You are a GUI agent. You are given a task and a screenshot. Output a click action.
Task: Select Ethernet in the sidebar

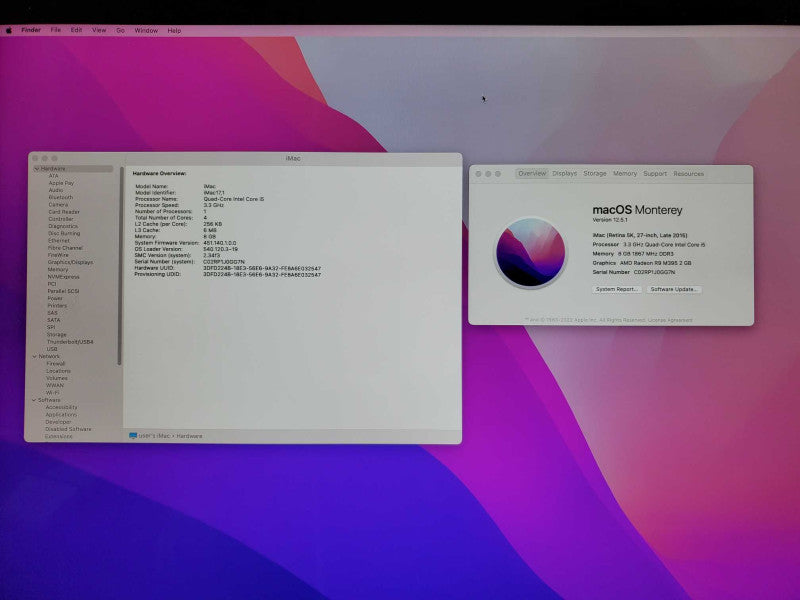tap(59, 240)
